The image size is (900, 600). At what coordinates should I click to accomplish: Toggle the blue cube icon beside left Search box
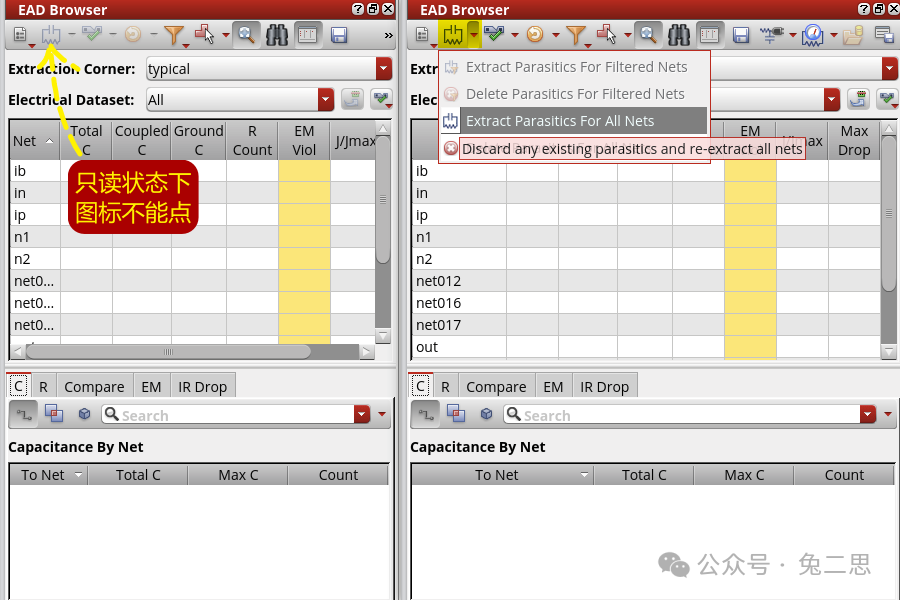pos(85,414)
